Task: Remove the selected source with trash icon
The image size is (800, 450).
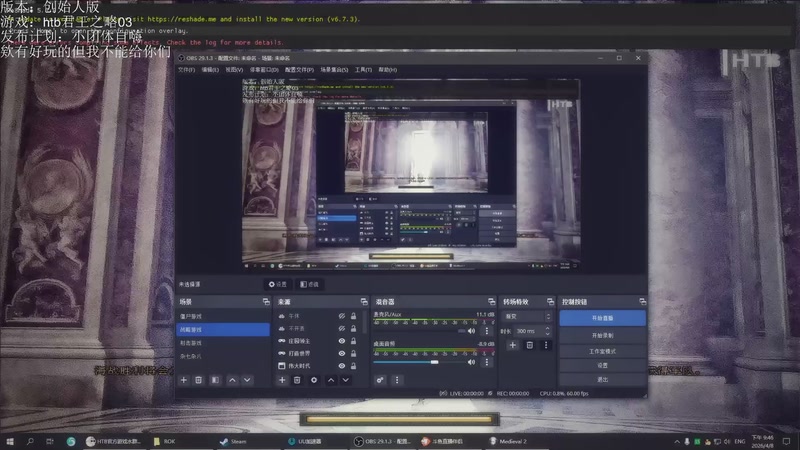Action: (x=297, y=380)
